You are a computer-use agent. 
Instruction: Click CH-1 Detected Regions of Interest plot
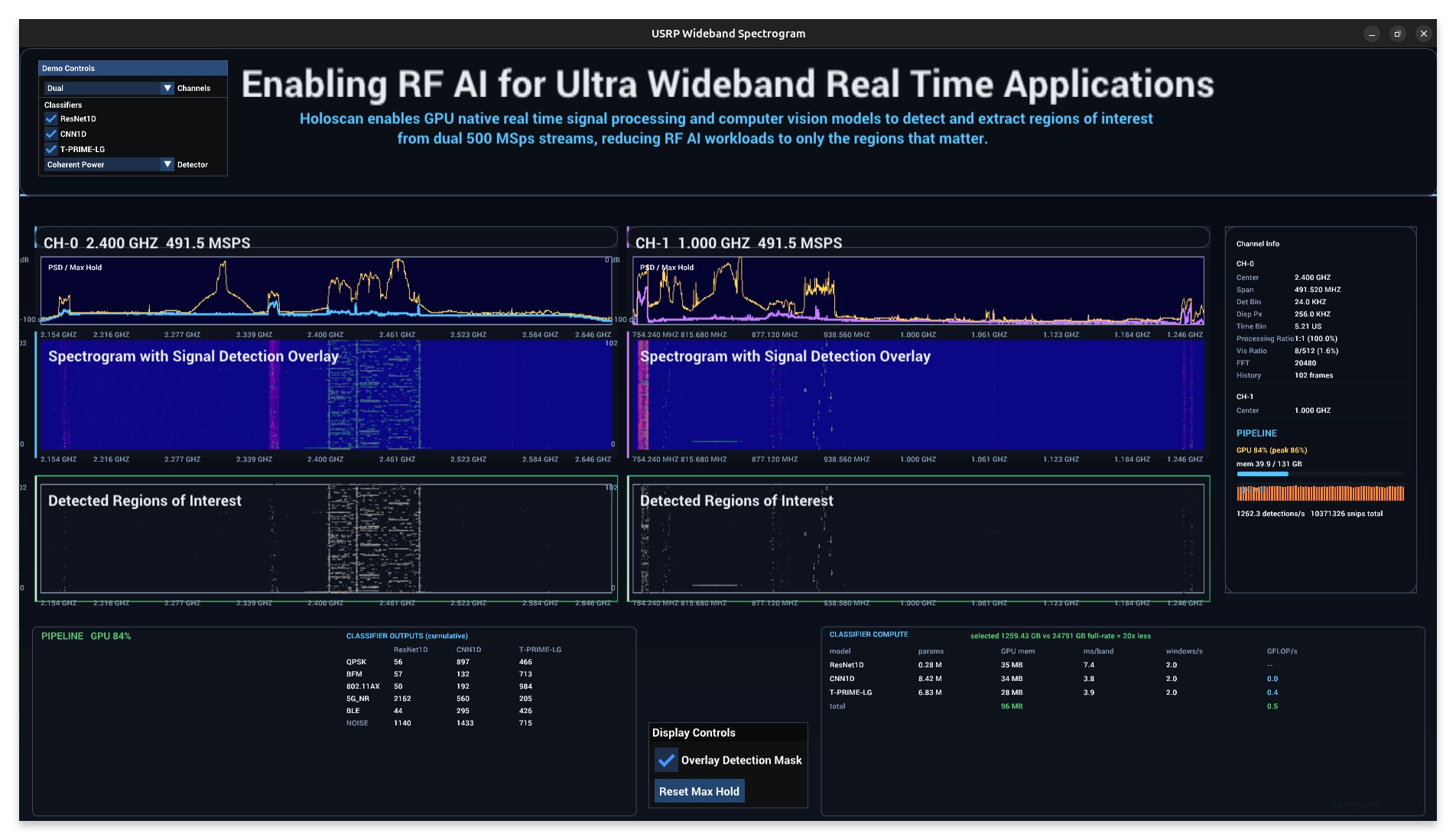click(918, 539)
